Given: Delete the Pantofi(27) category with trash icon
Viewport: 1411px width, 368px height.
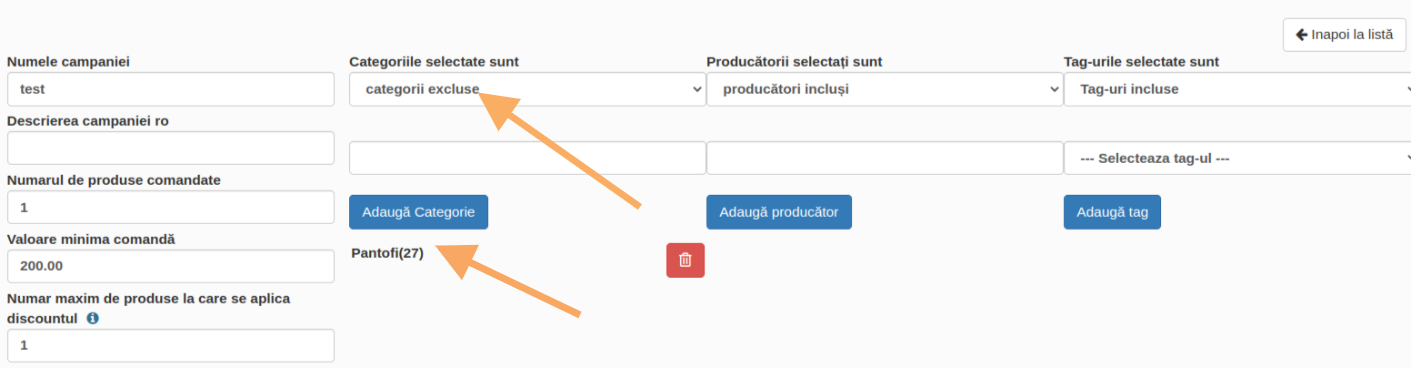Looking at the screenshot, I should [685, 260].
